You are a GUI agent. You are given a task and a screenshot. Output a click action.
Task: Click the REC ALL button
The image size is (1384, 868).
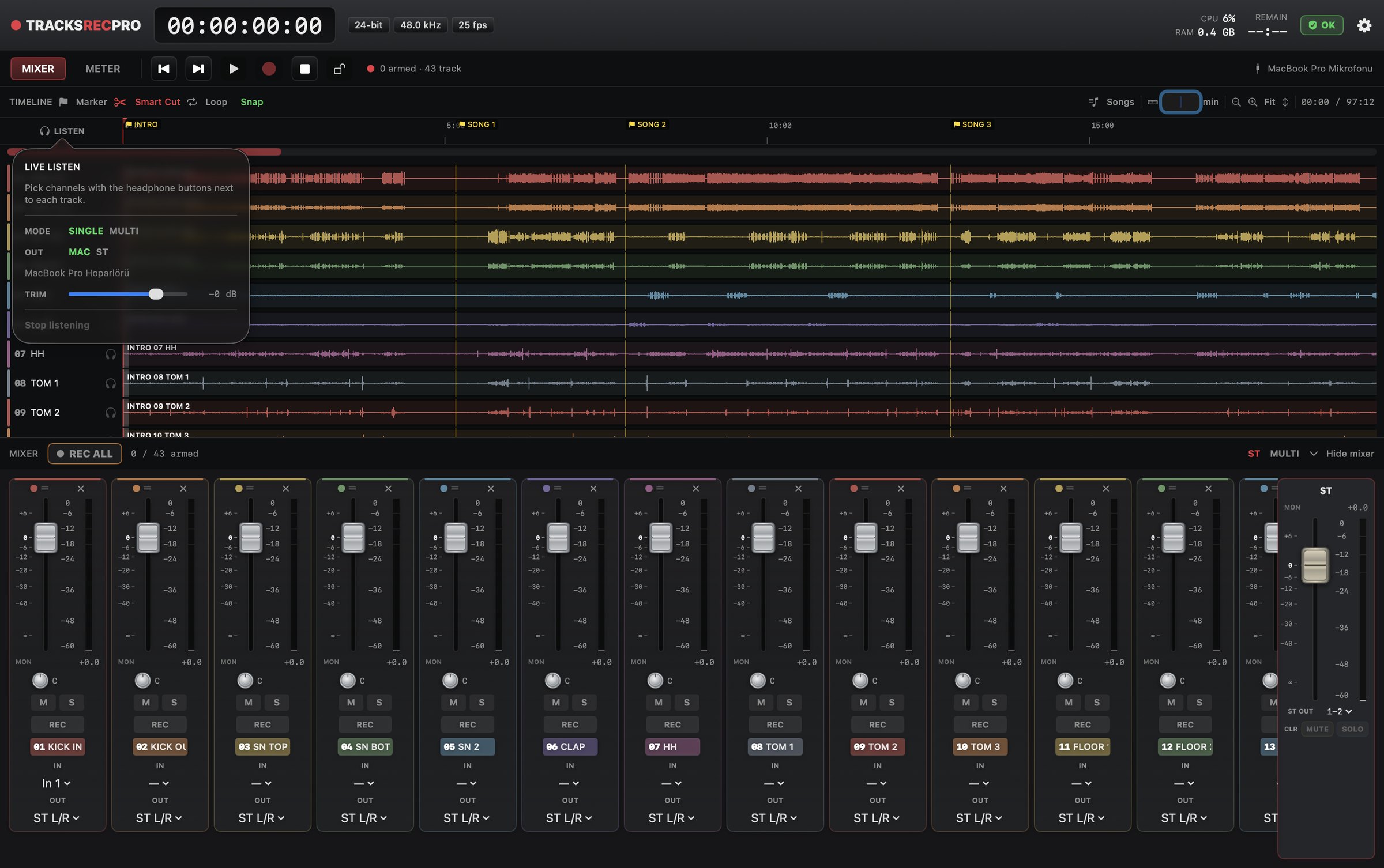tap(85, 454)
